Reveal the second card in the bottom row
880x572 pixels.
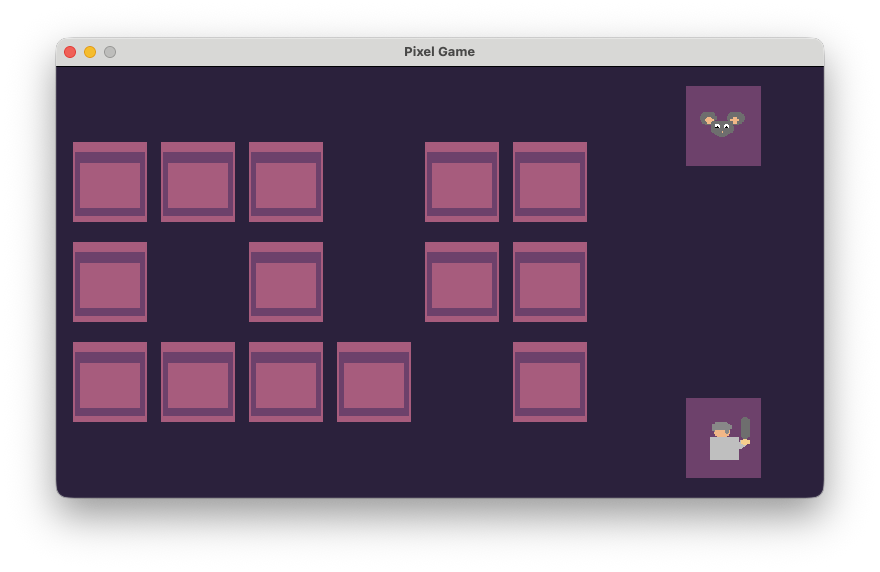point(198,382)
